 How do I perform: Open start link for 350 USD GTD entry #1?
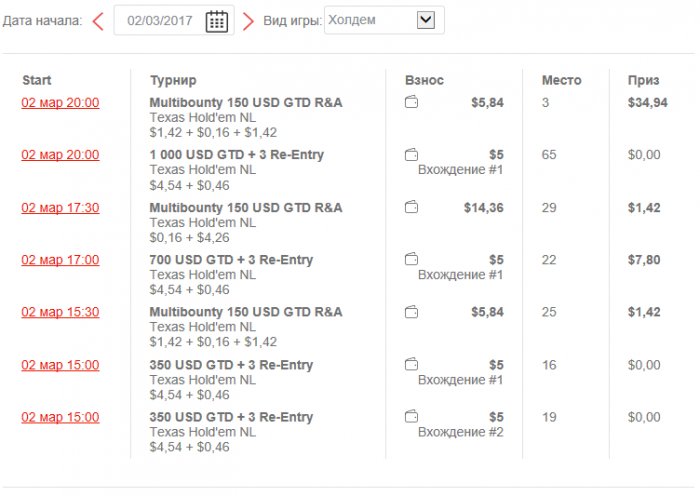point(60,365)
